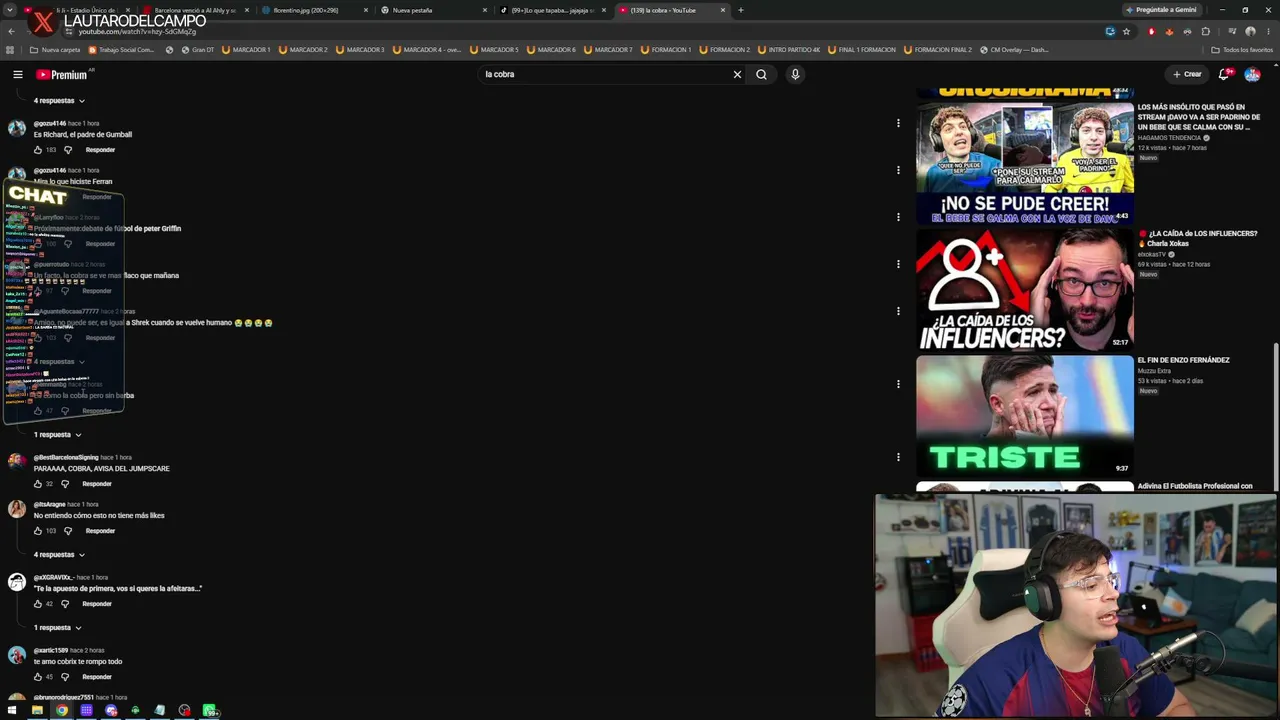Go to the YouTube Premium home logo
The height and width of the screenshot is (720, 1280).
62,74
